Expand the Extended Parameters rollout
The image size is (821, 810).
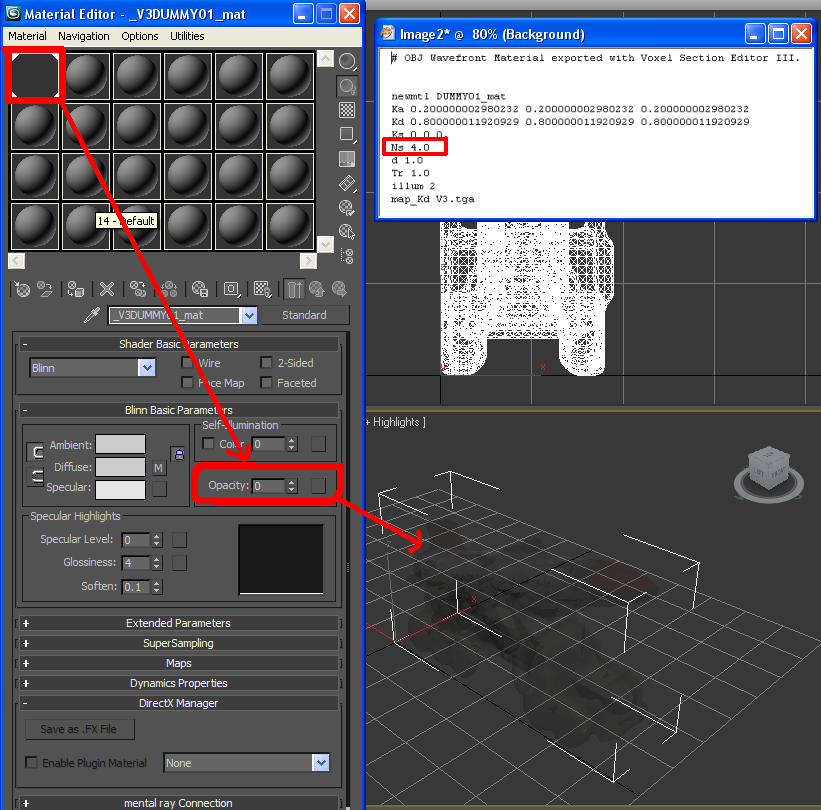(x=177, y=623)
